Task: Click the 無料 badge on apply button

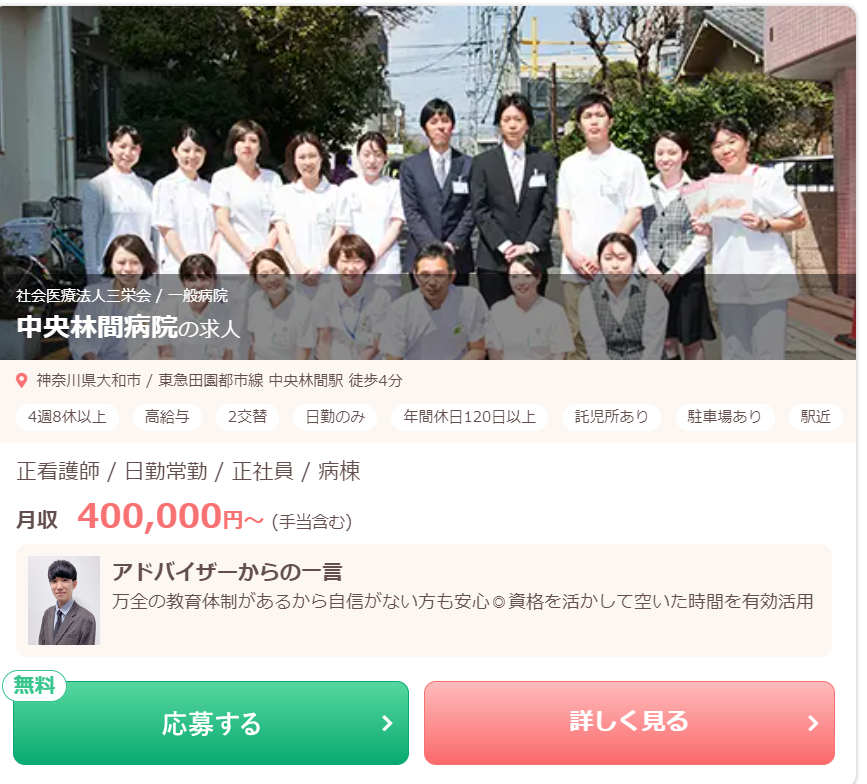Action: (x=34, y=686)
